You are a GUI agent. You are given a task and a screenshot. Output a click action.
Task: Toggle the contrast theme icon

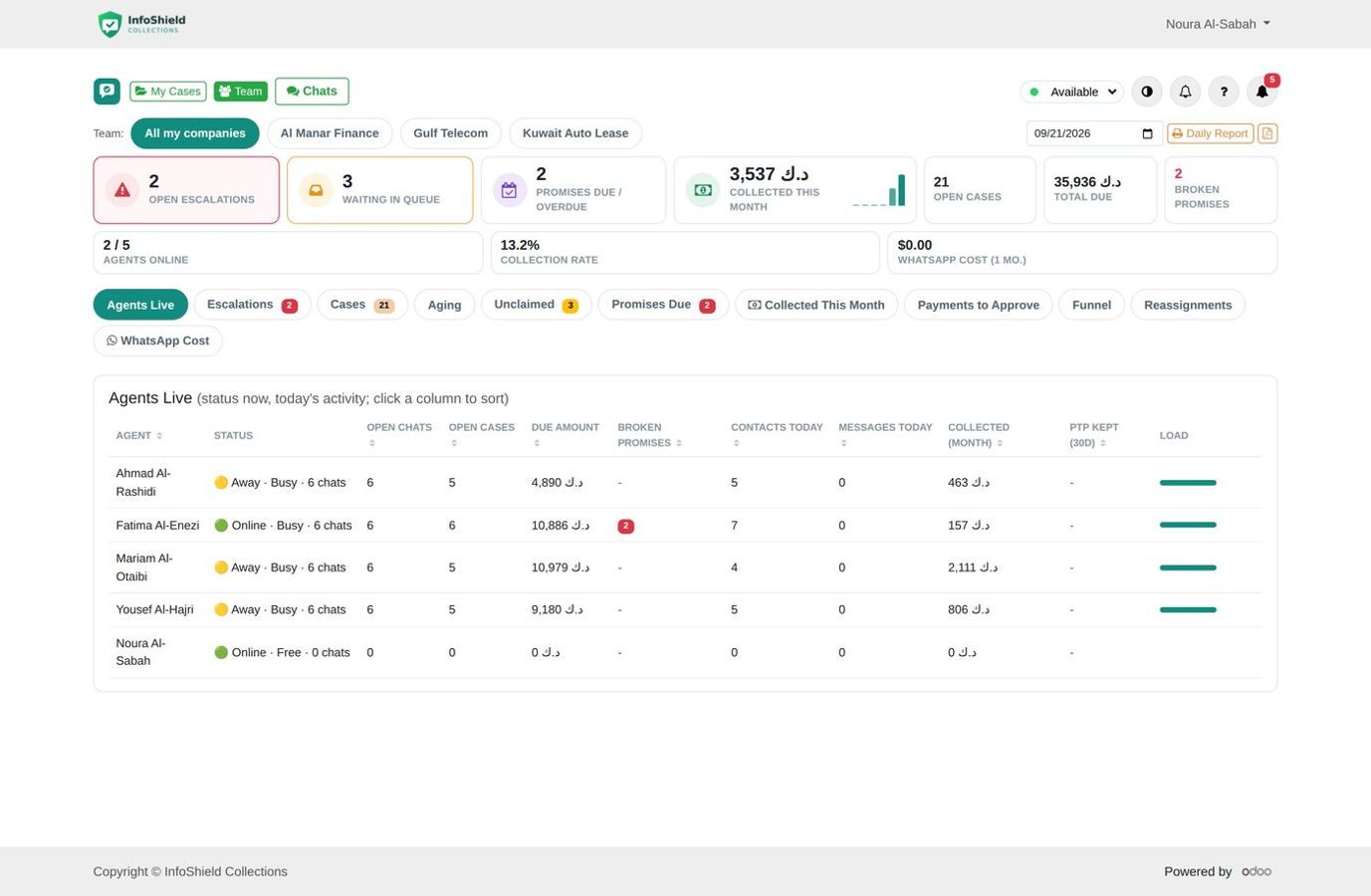(1147, 92)
